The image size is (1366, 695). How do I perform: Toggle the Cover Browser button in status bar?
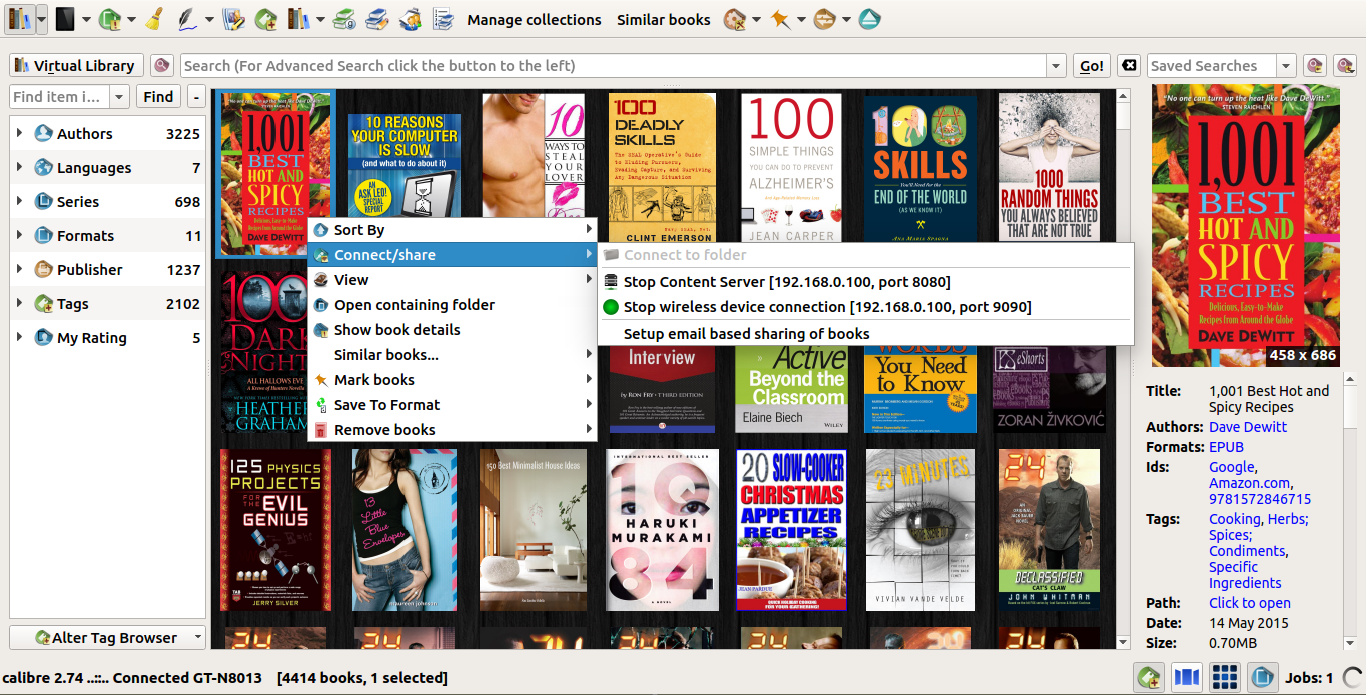point(1186,678)
